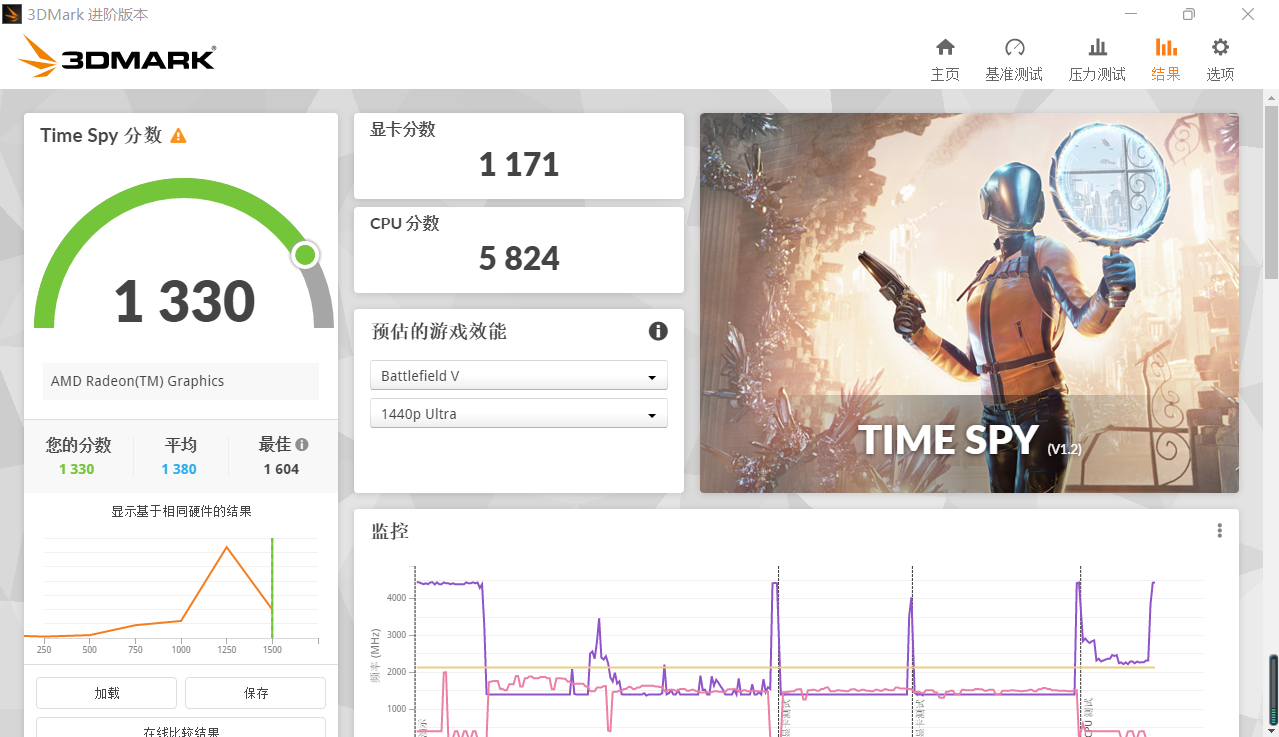Click the green vertical line in distribution chart

pos(272,590)
